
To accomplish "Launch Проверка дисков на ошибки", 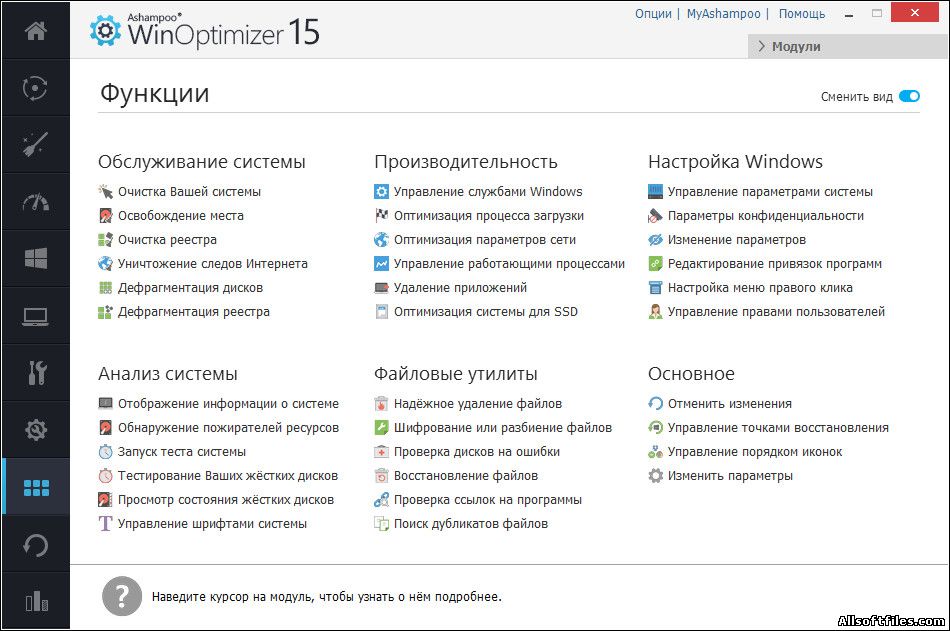I will [477, 452].
